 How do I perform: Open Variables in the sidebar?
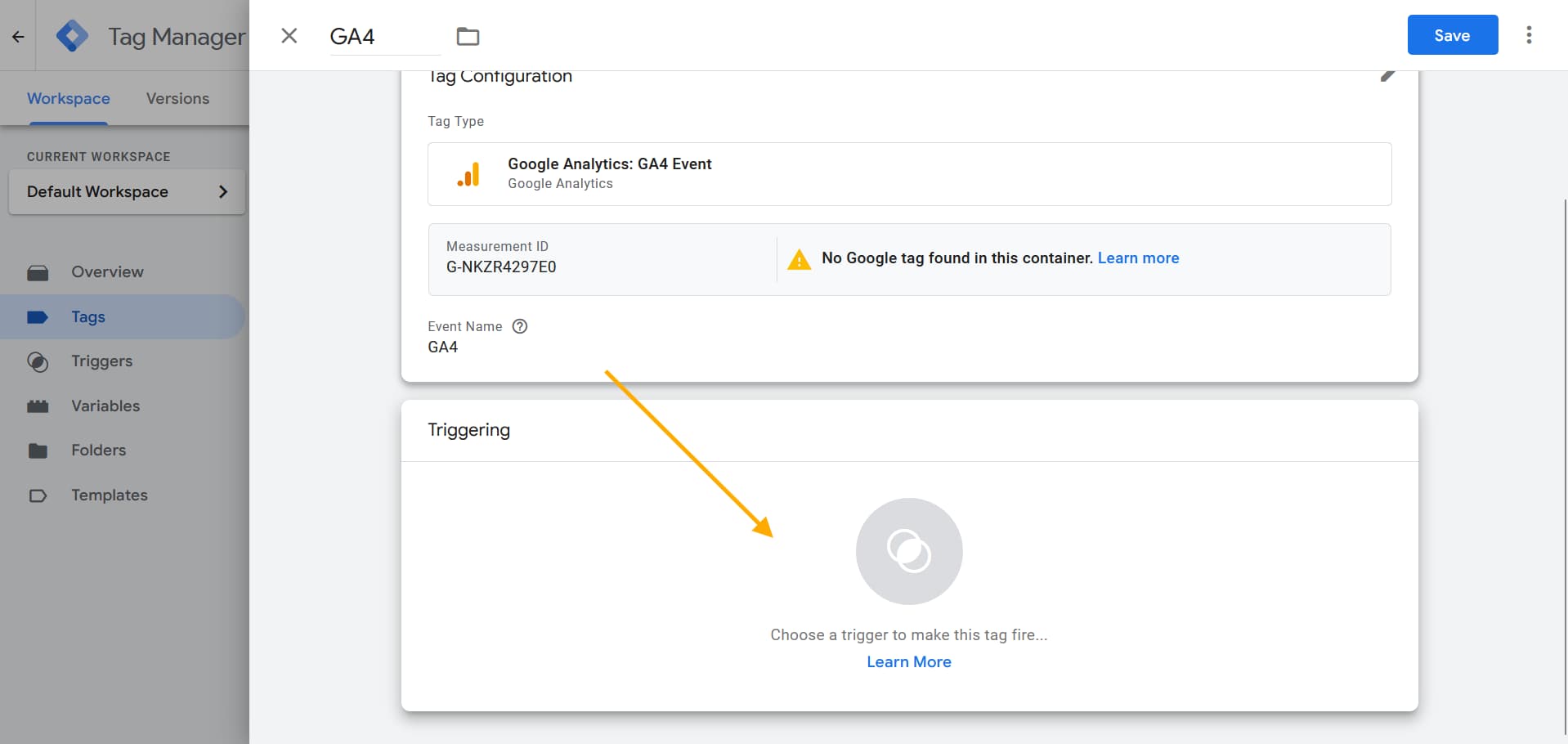(105, 406)
